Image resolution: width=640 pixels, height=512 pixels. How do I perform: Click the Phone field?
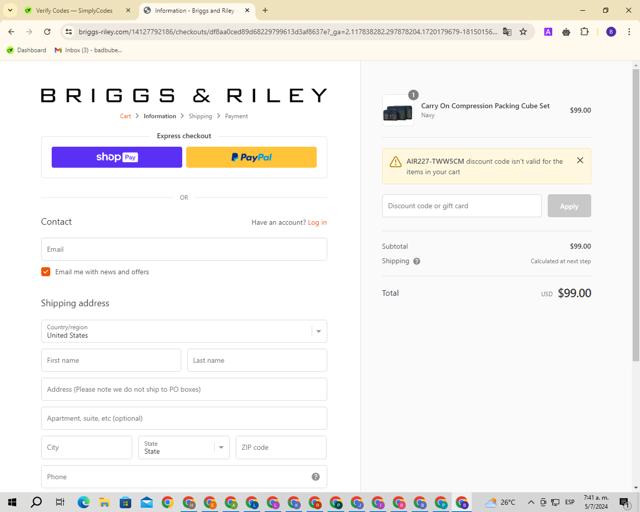184,476
